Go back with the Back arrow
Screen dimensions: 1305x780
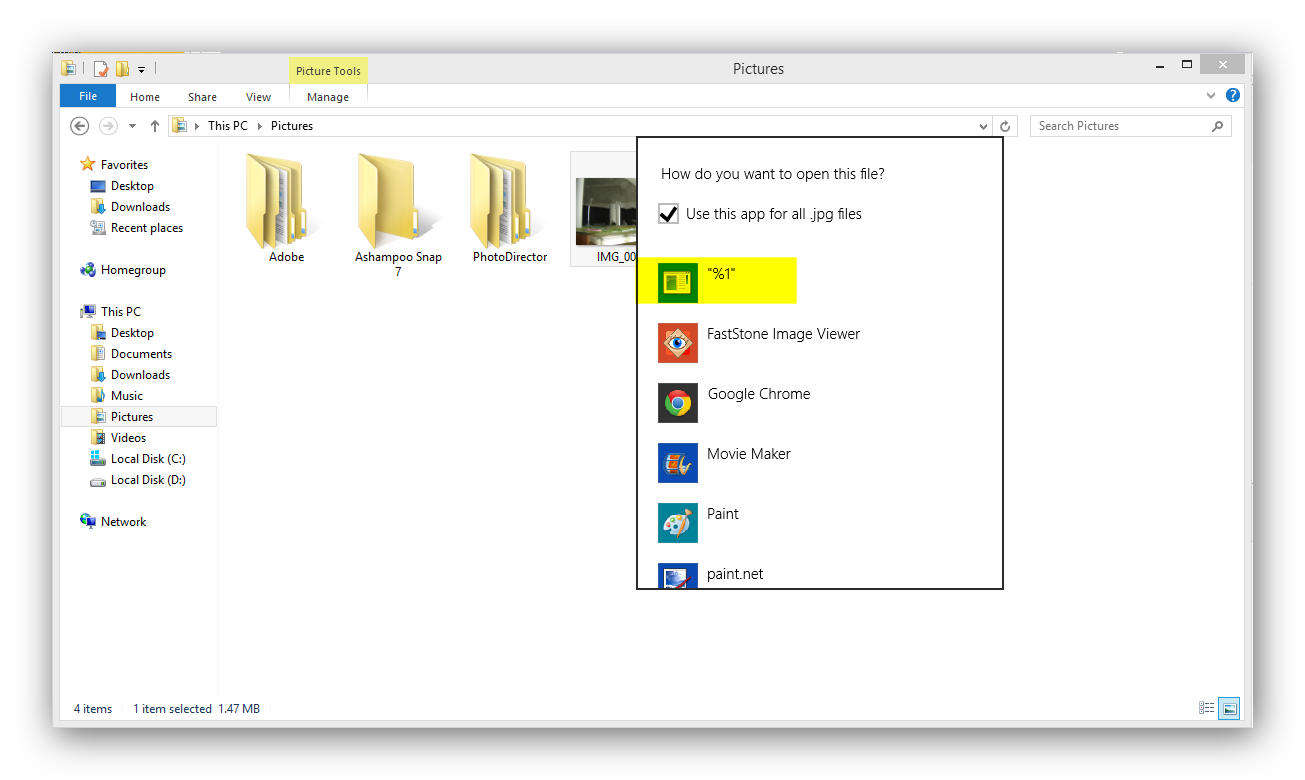click(80, 126)
